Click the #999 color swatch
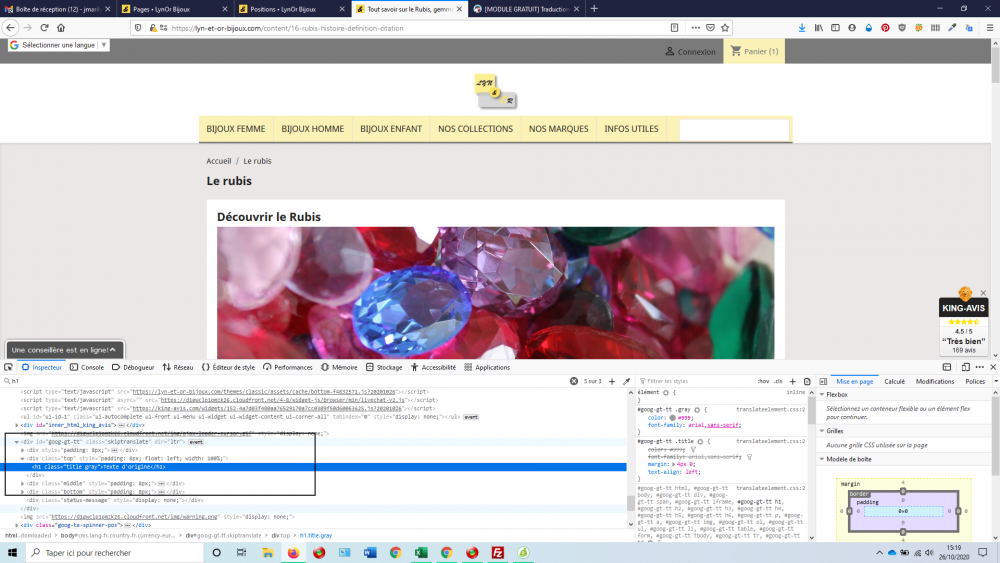1000x563 pixels. coord(672,418)
